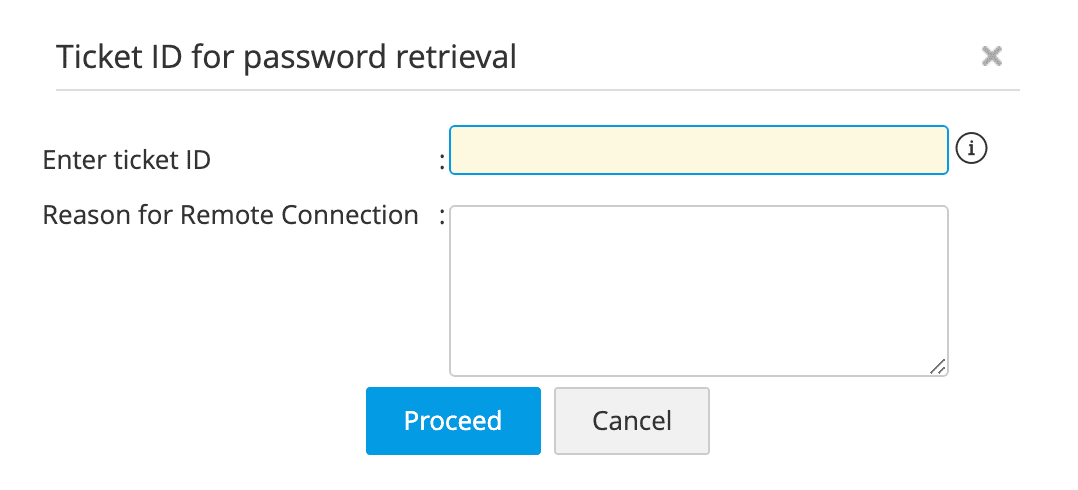The image size is (1078, 490).
Task: Click the Cancel button
Action: [x=632, y=421]
